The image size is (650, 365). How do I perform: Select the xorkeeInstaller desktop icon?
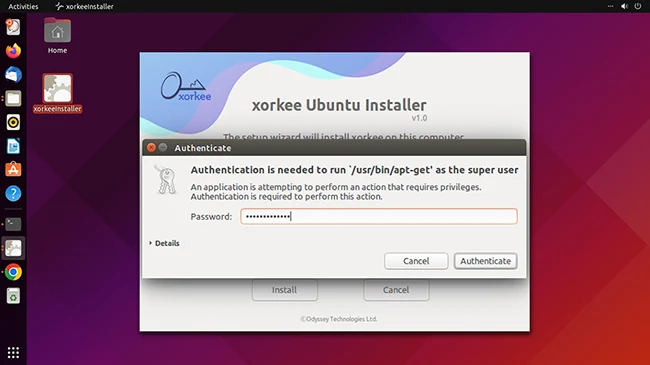pos(57,93)
